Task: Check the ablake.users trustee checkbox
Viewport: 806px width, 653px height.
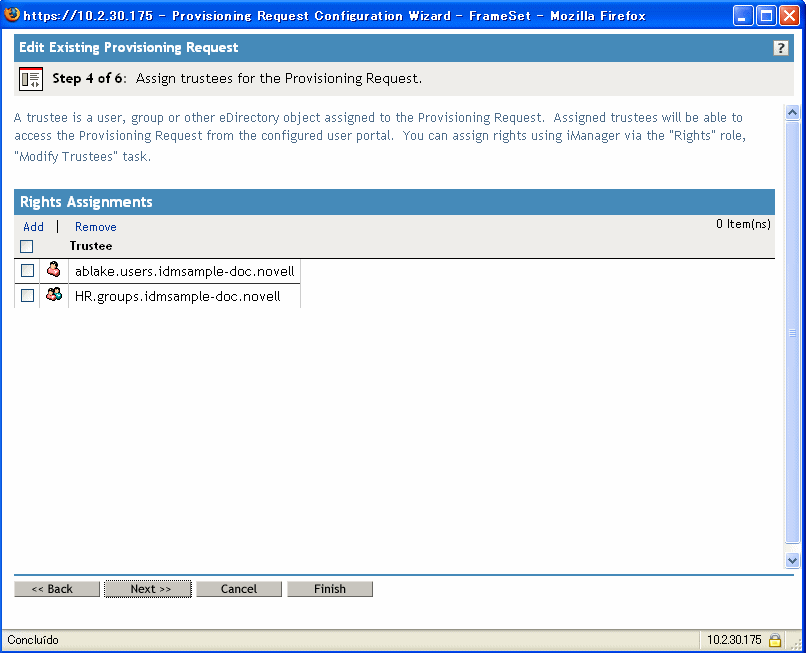Action: (27, 270)
